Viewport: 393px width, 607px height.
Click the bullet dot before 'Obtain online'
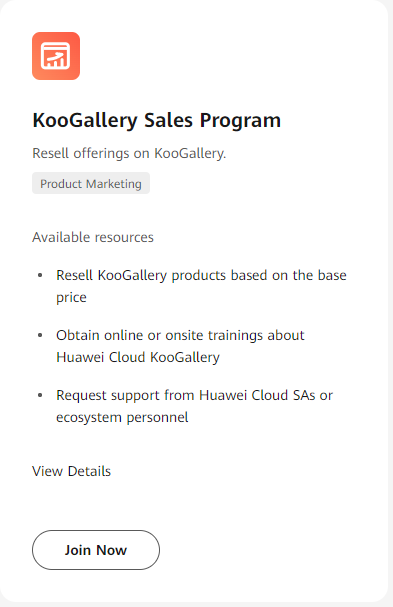pyautogui.click(x=40, y=335)
